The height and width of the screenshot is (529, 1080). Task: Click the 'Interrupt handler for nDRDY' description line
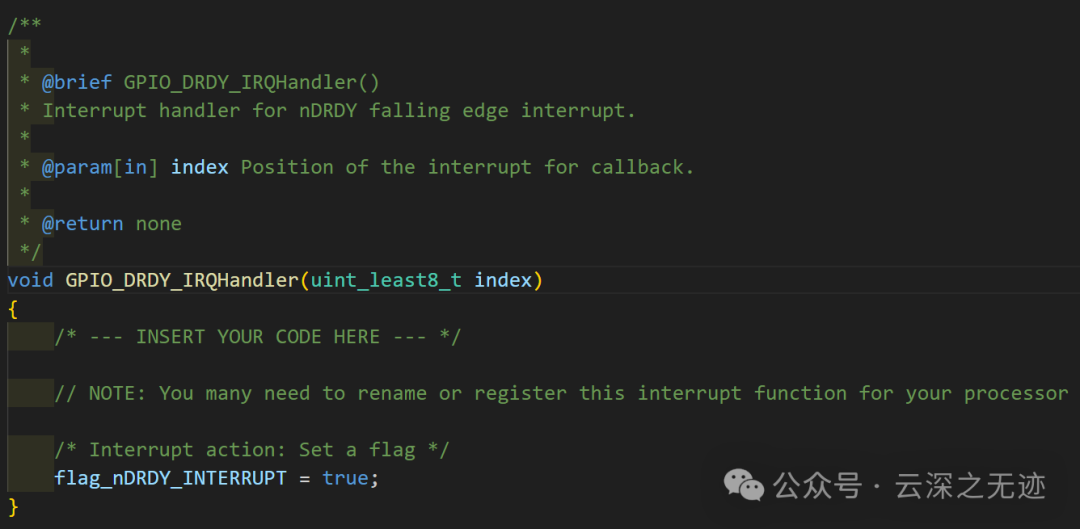tap(338, 110)
